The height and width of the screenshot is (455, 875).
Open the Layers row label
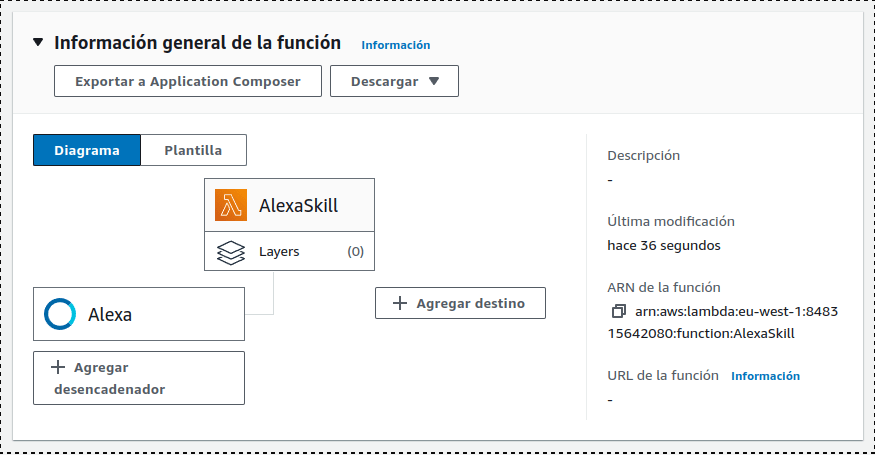click(x=279, y=252)
